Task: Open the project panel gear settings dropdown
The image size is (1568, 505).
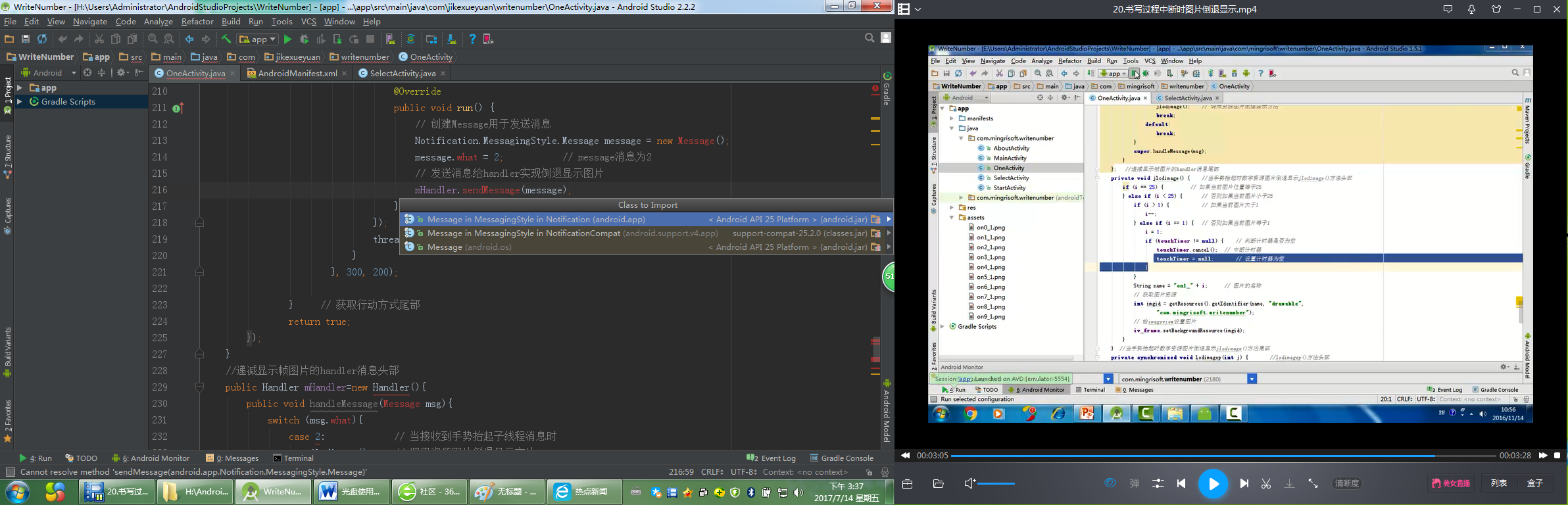Action: [123, 72]
